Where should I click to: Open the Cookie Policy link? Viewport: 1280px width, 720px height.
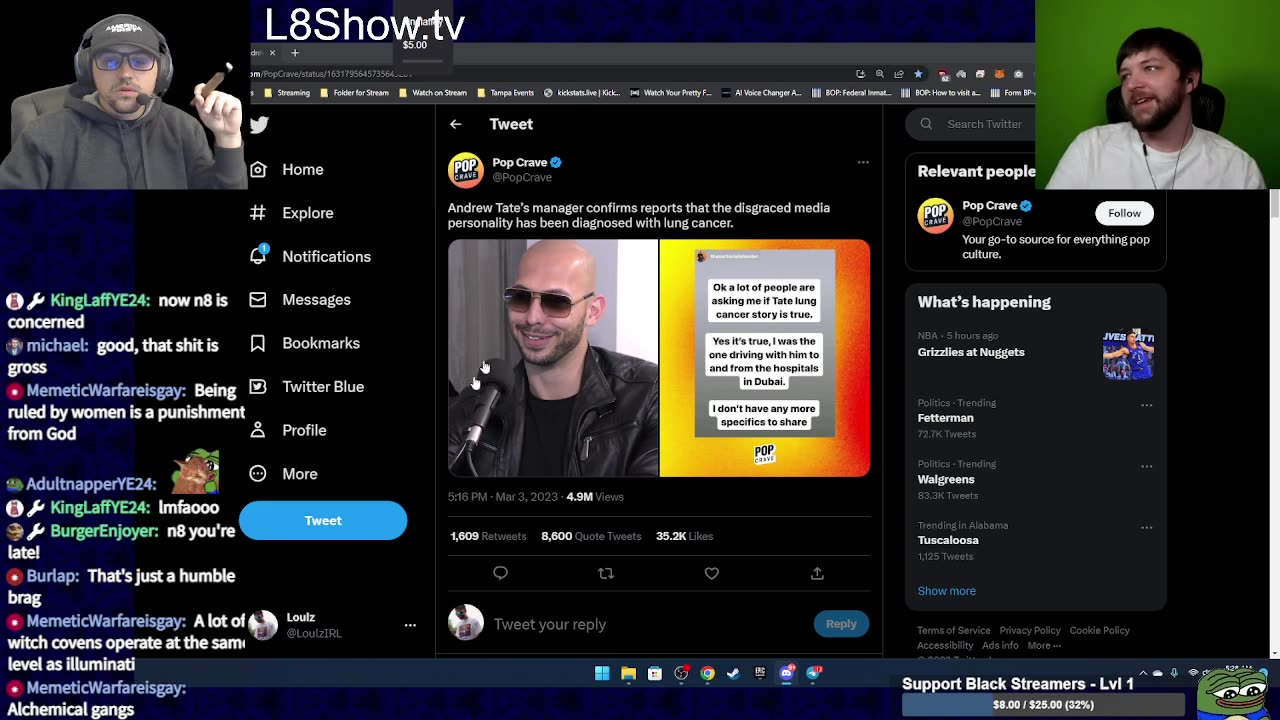coord(1099,630)
